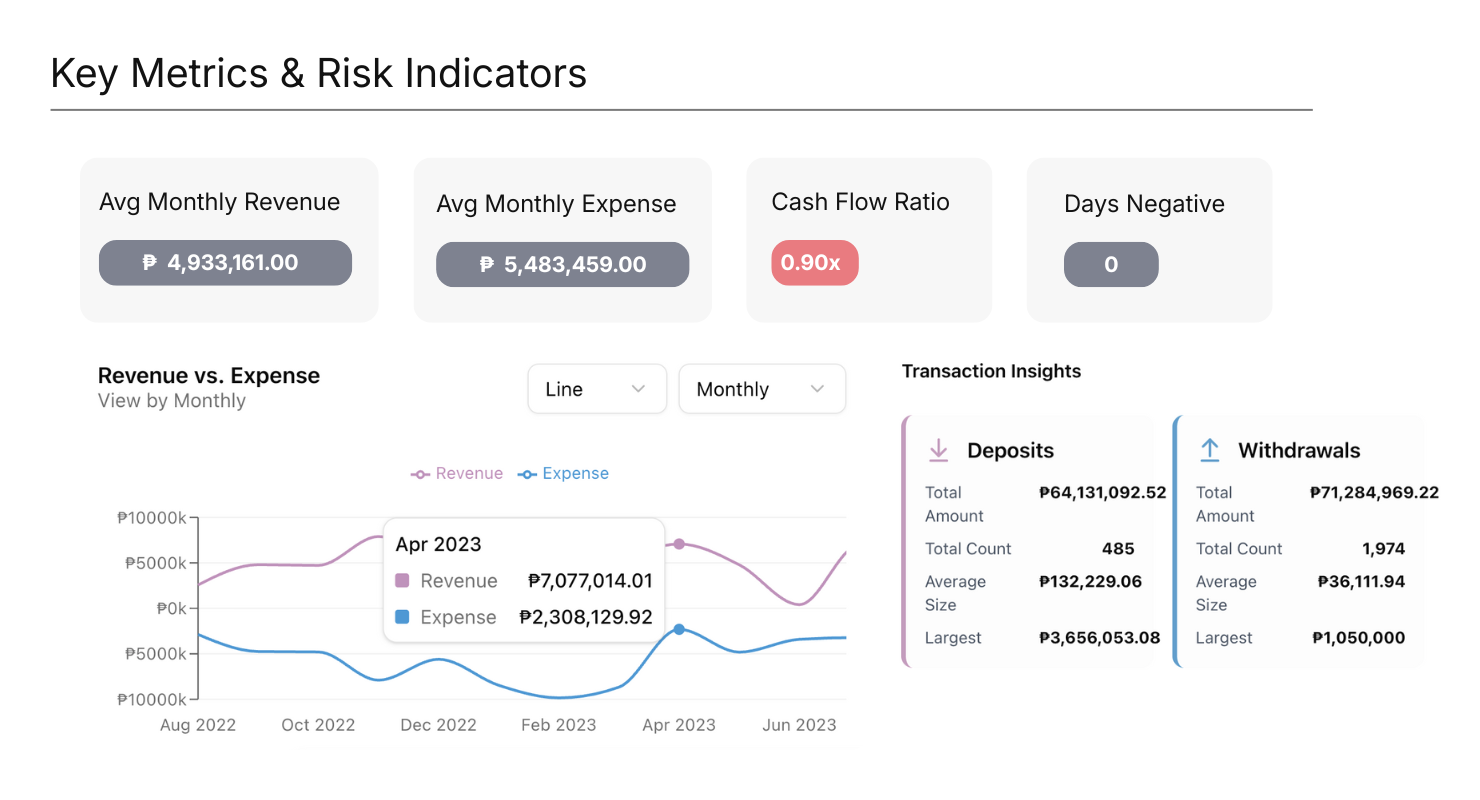Click the View by Monthly subtitle
1480x800 pixels.
172,401
